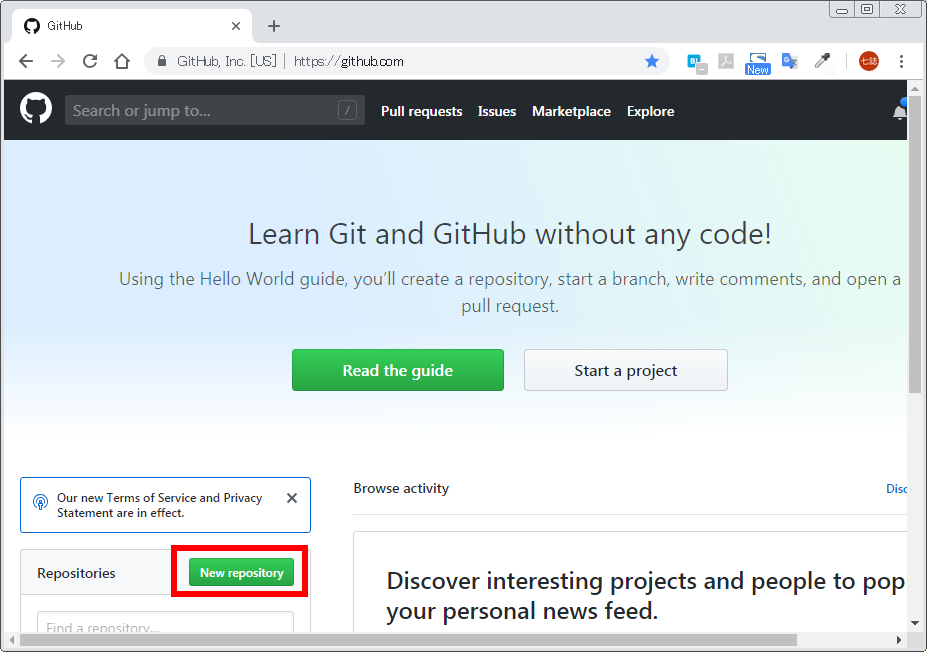Select the eyedropper color picker extension
The image size is (927, 652).
click(x=822, y=61)
